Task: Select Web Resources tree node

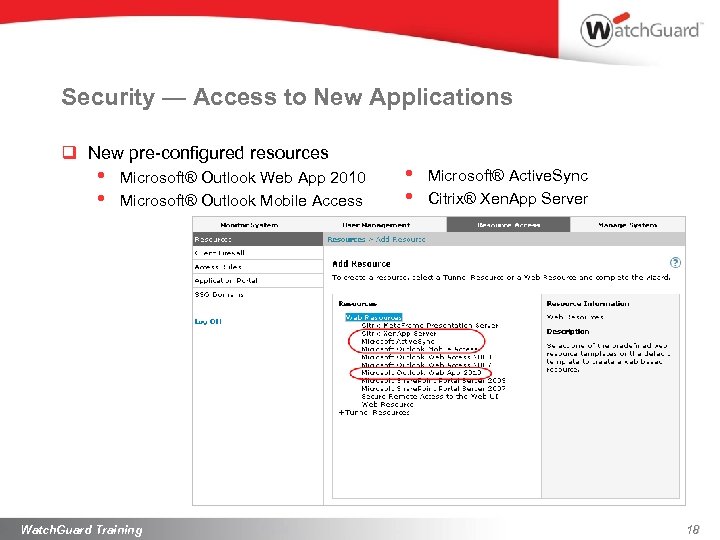Action: point(374,317)
